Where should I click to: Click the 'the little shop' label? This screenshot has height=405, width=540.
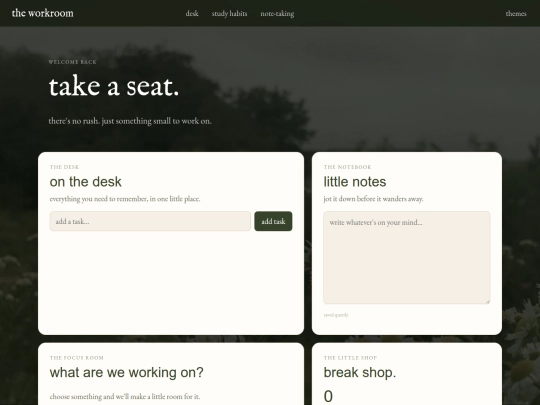[x=350, y=358]
